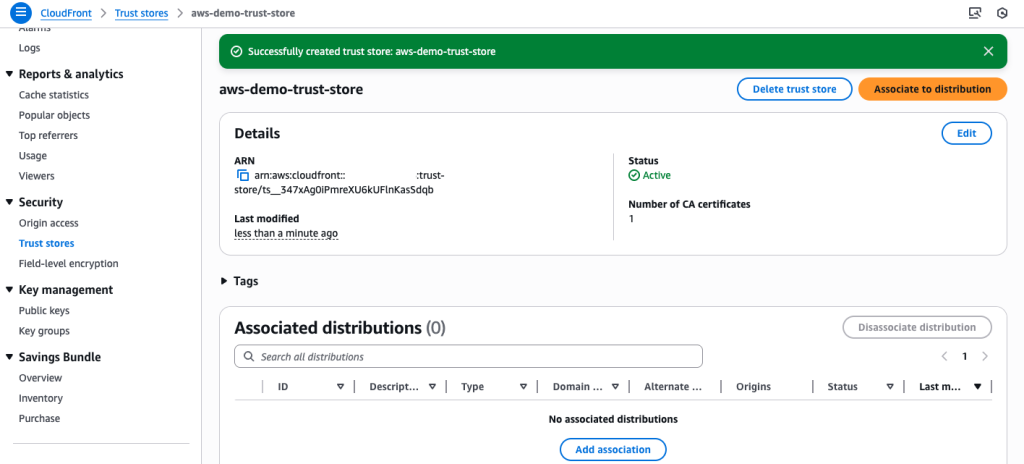The width and height of the screenshot is (1024, 464).
Task: Go to next page of distributions
Action: [985, 356]
